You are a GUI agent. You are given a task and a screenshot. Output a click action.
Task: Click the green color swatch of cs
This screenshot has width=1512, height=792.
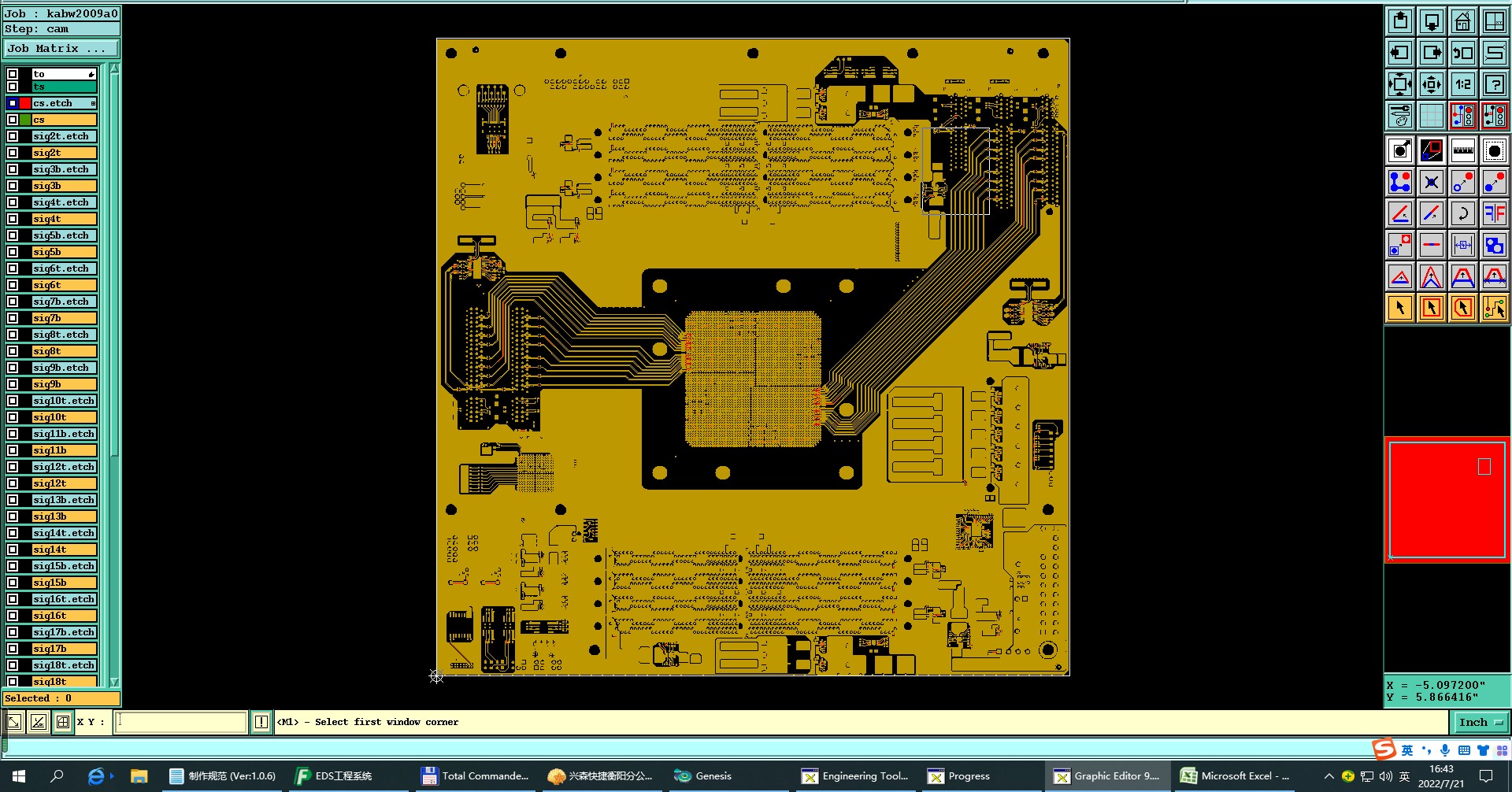tap(25, 120)
